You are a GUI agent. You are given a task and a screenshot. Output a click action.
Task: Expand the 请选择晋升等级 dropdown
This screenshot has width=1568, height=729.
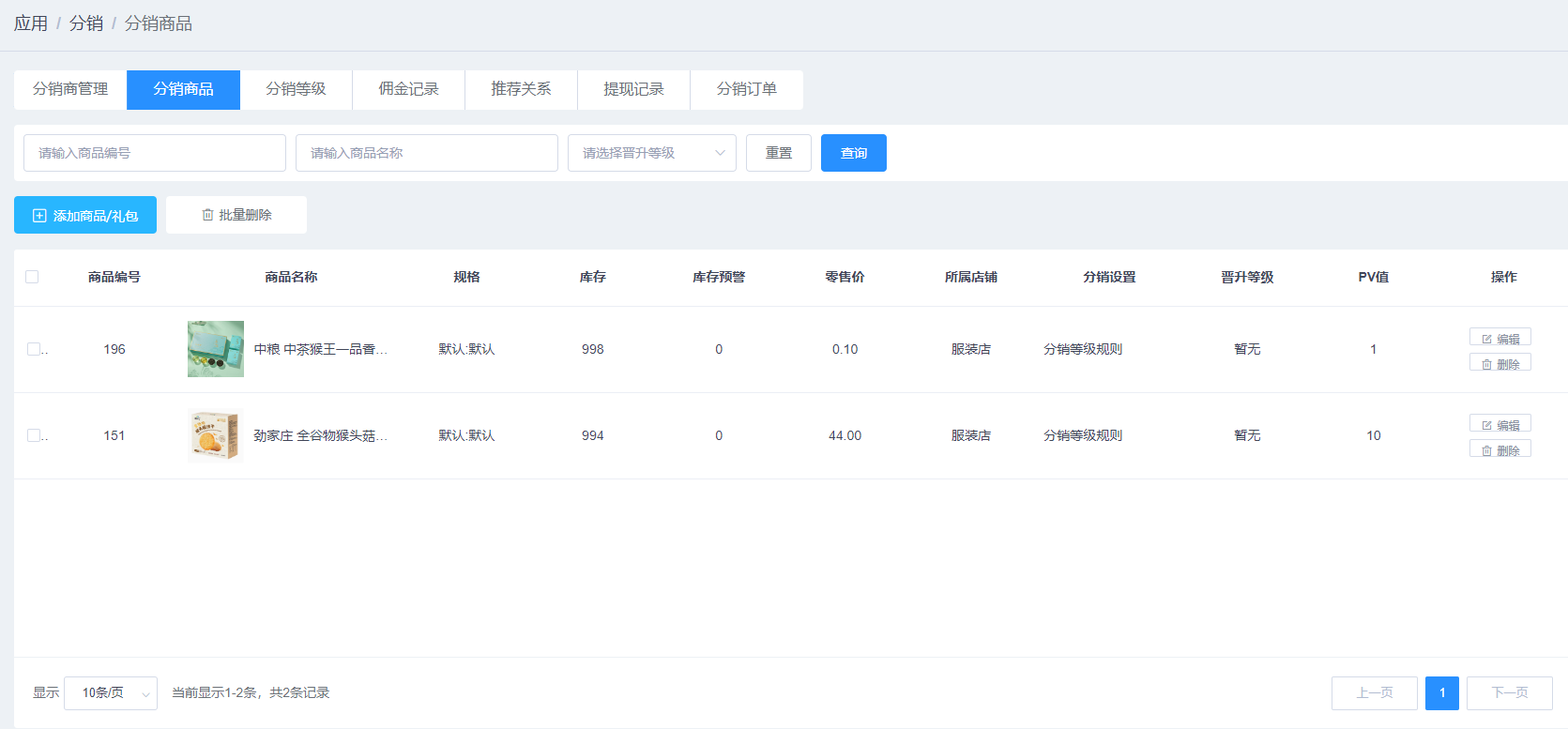[x=651, y=153]
